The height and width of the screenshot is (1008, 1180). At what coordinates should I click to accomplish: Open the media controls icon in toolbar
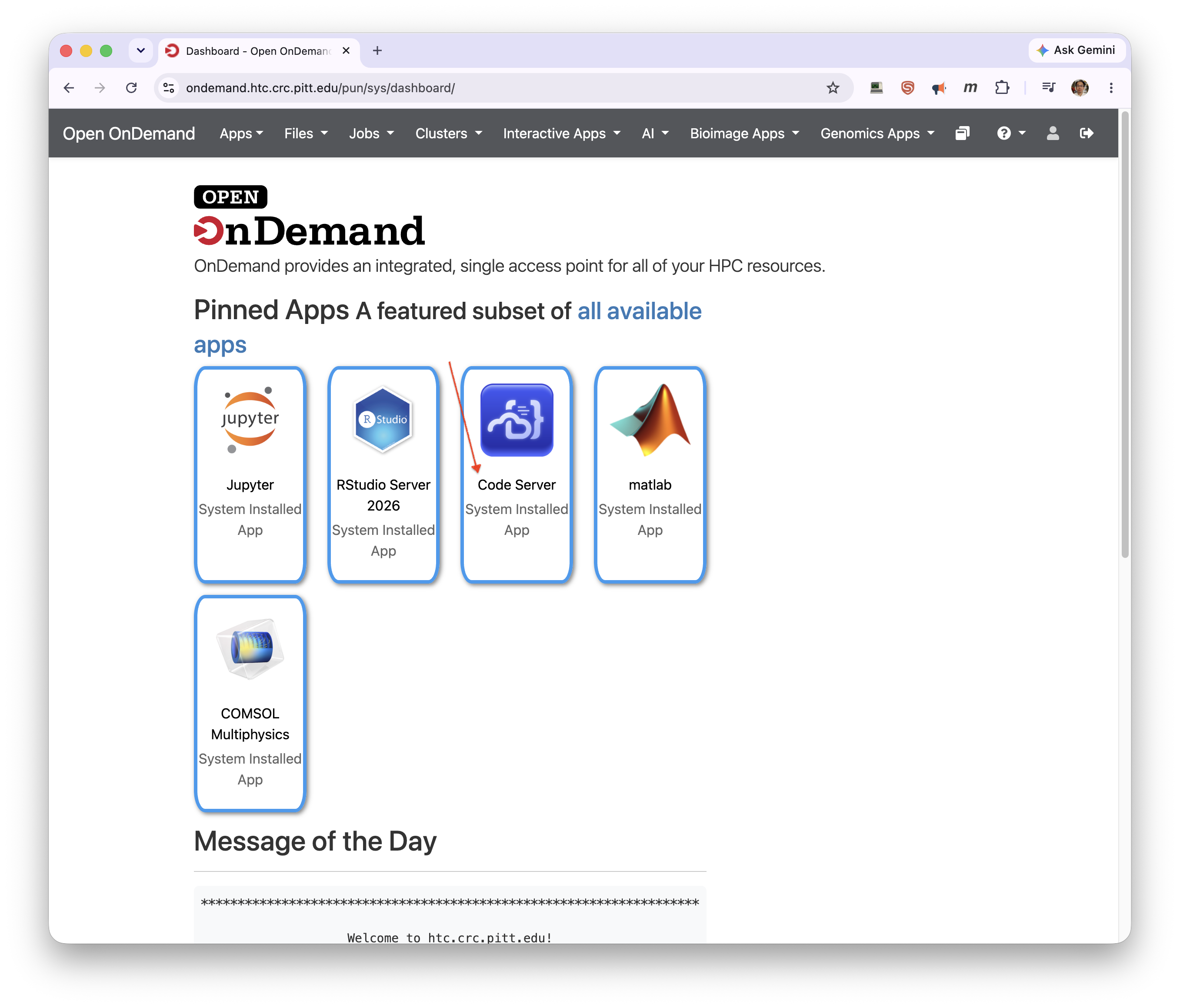pyautogui.click(x=1048, y=88)
